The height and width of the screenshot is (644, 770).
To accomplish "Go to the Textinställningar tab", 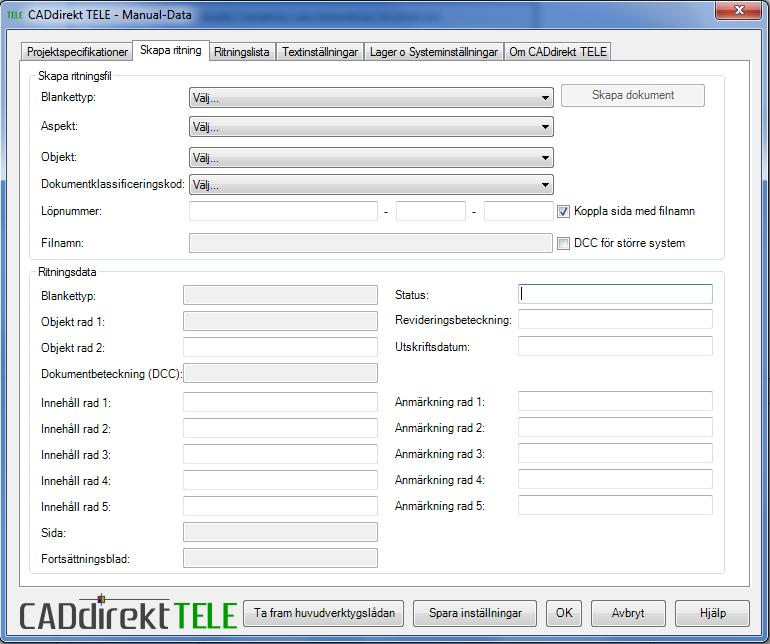I will click(320, 52).
